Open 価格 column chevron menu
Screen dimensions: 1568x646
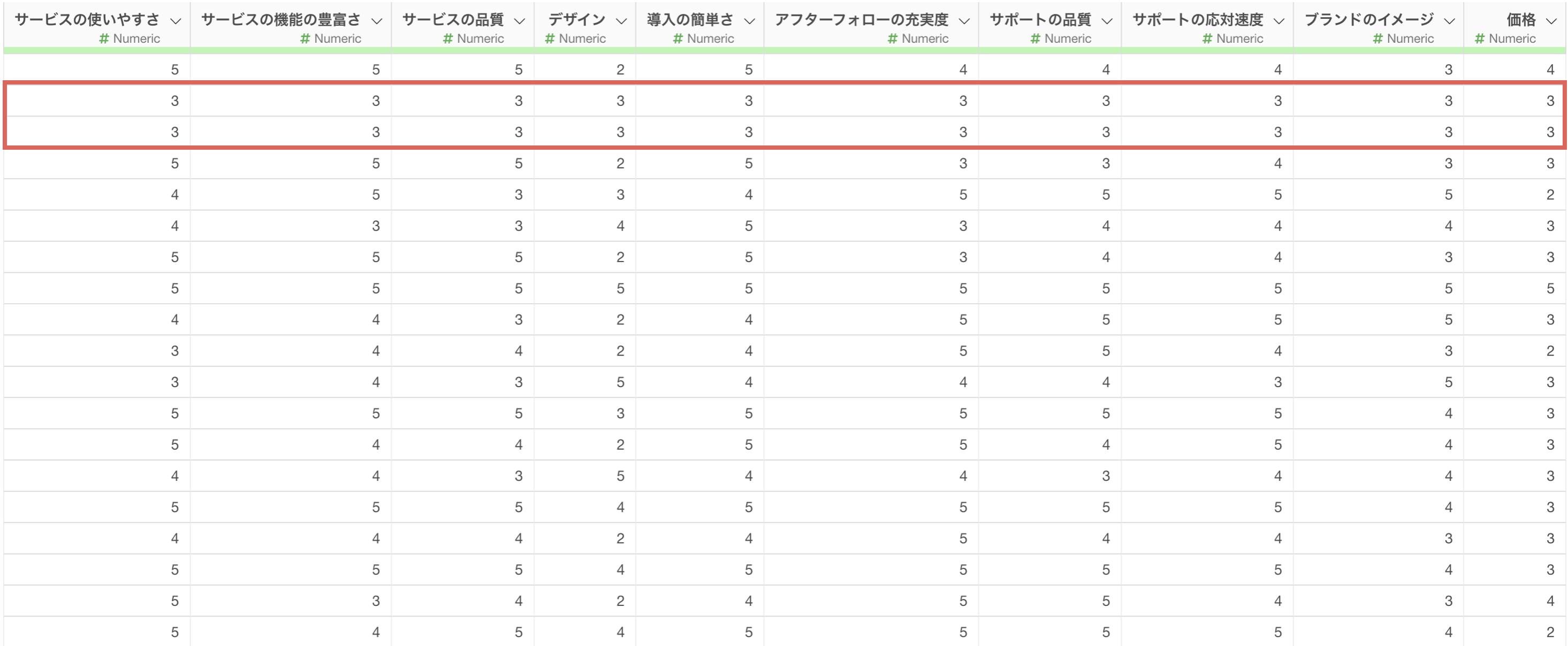pos(1551,21)
